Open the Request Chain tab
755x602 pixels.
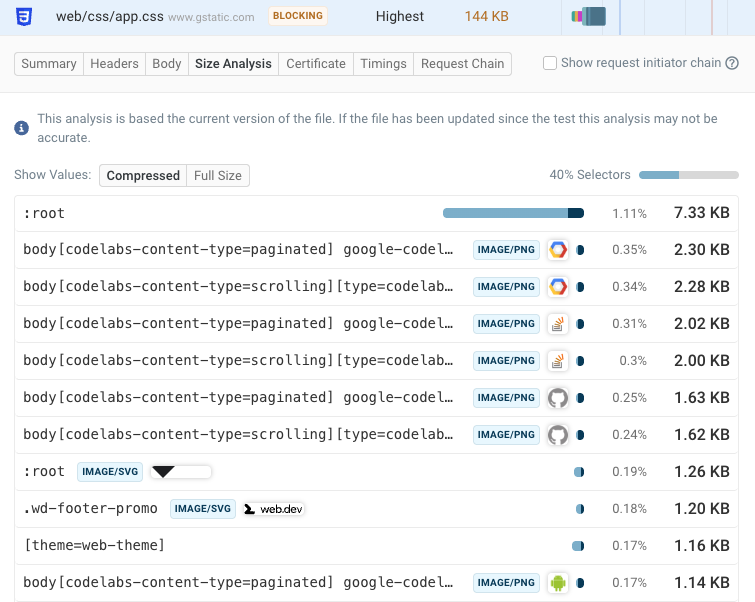click(x=462, y=64)
